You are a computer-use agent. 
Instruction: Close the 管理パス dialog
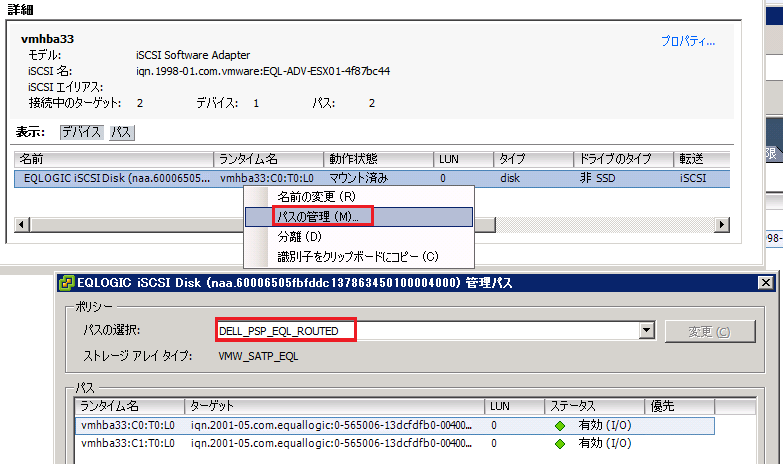(766, 283)
